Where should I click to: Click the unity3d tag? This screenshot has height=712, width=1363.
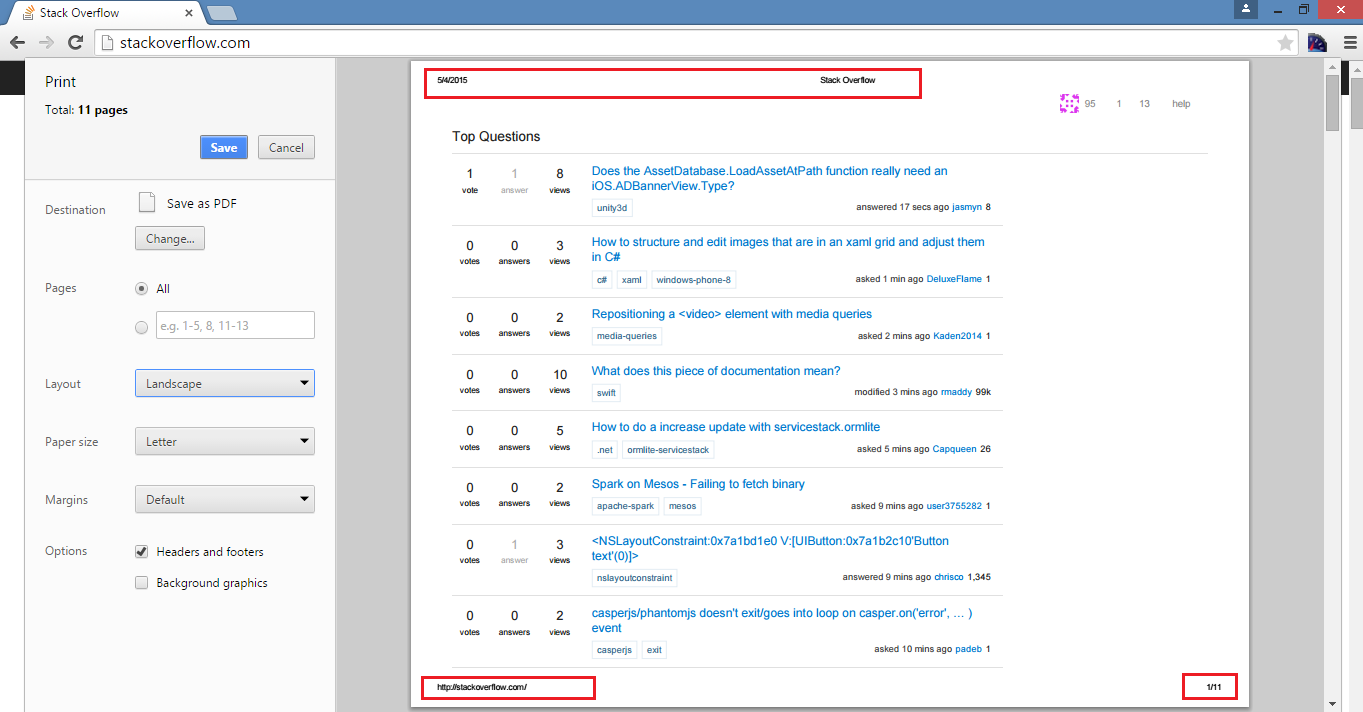(x=612, y=208)
